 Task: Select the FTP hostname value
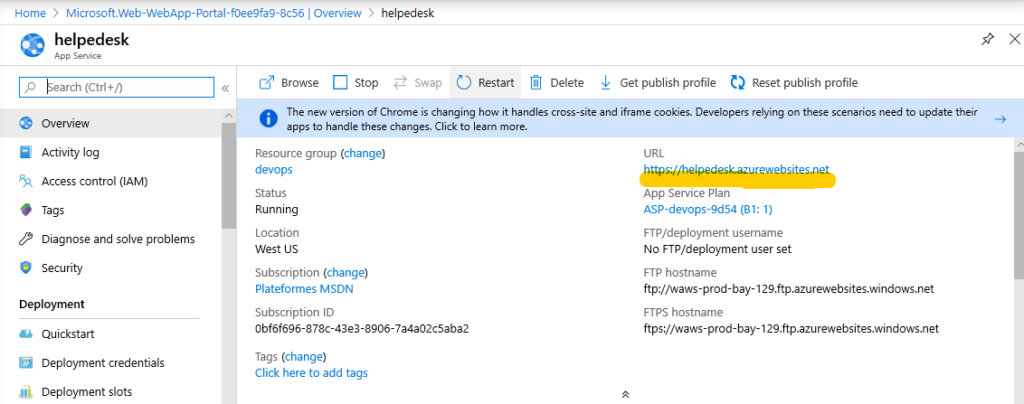pos(789,288)
